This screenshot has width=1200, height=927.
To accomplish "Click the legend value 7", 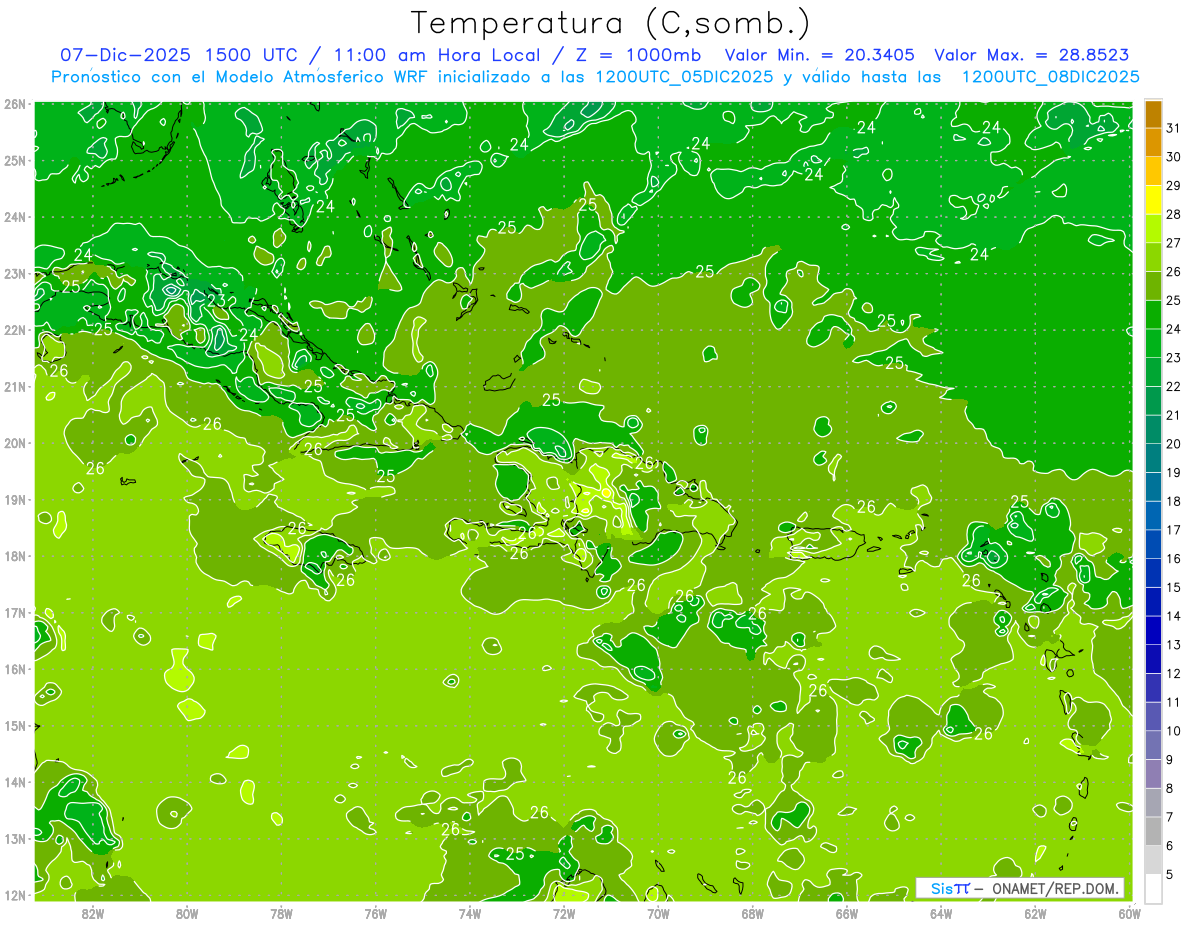I will 1171,816.
